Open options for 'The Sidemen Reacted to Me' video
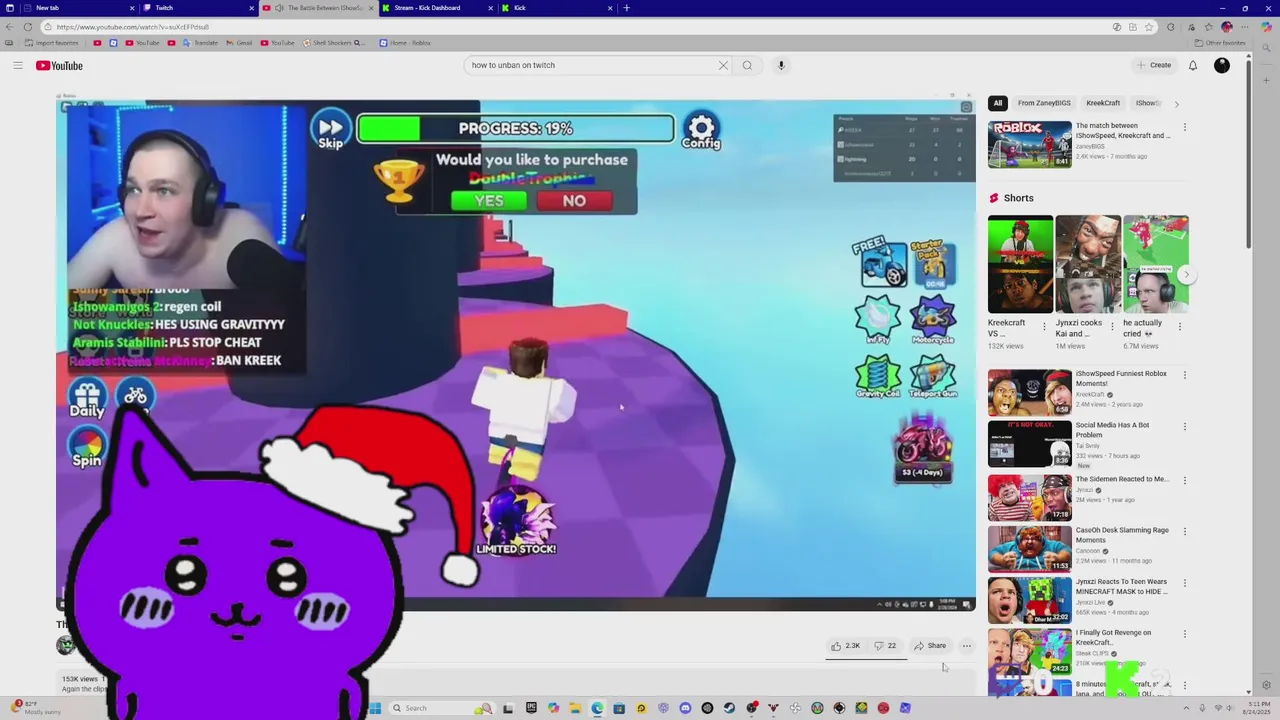Viewport: 1280px width, 720px height. tap(1185, 480)
